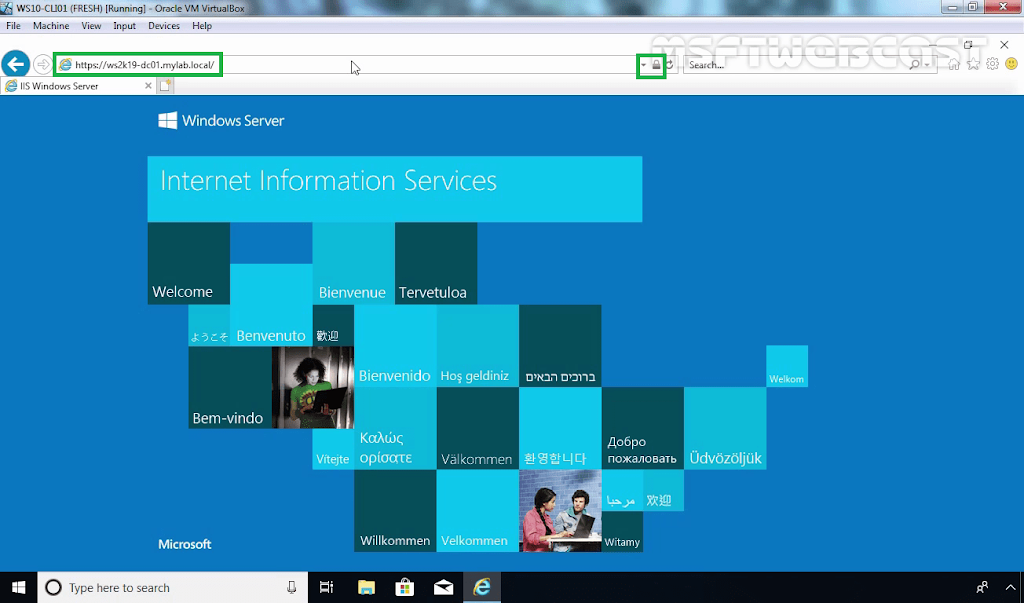Viewport: 1024px width, 603px height.
Task: Open the VirtualBox Devices menu
Action: pyautogui.click(x=164, y=25)
